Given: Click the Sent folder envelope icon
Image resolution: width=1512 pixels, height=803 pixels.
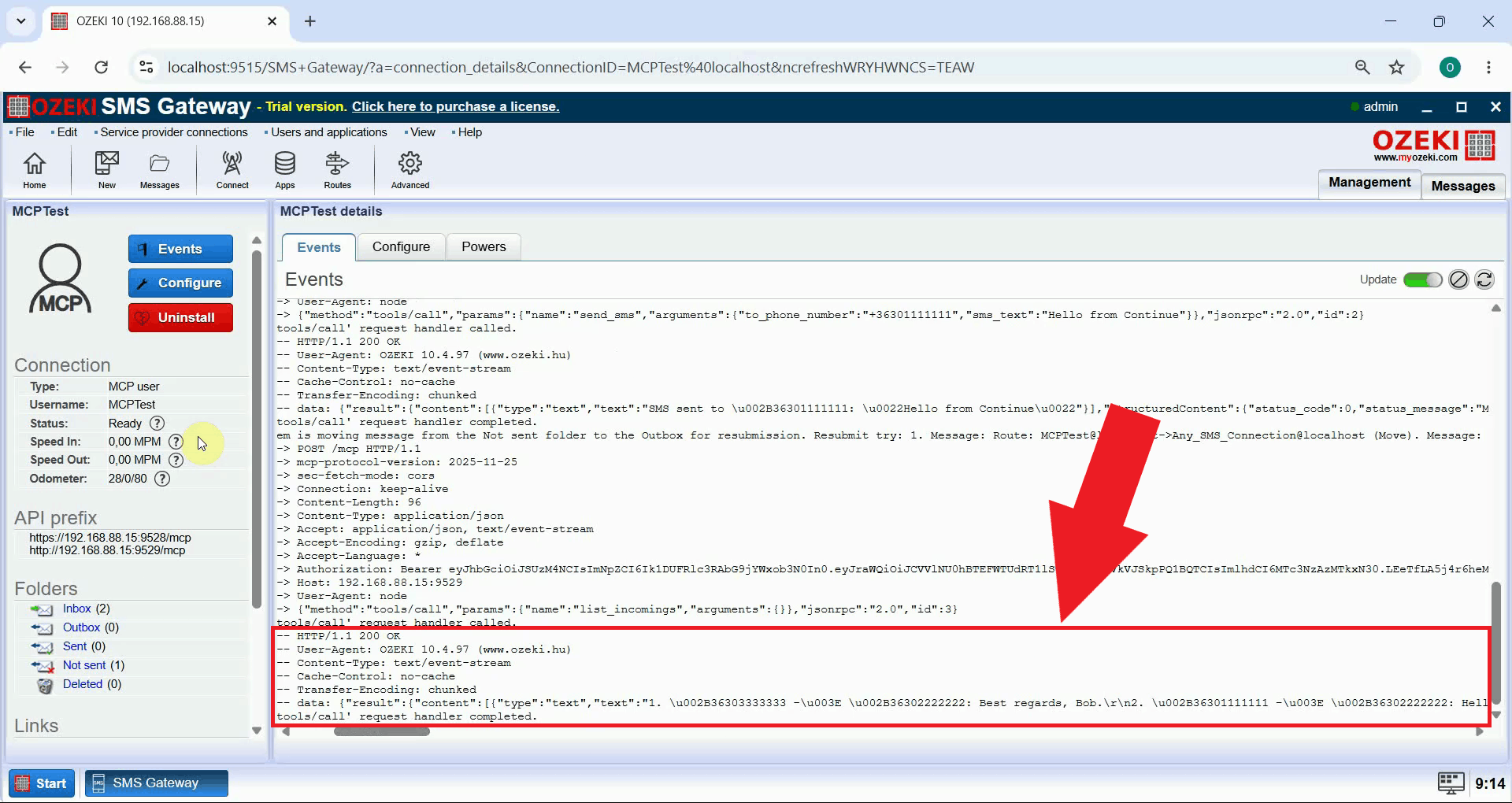Looking at the screenshot, I should pos(42,647).
